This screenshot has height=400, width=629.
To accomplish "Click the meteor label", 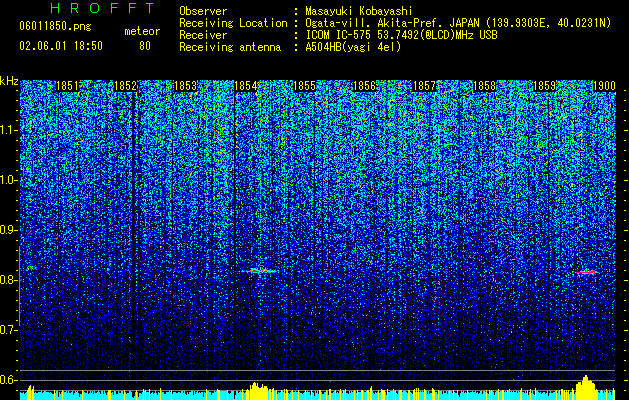I will click(x=142, y=31).
